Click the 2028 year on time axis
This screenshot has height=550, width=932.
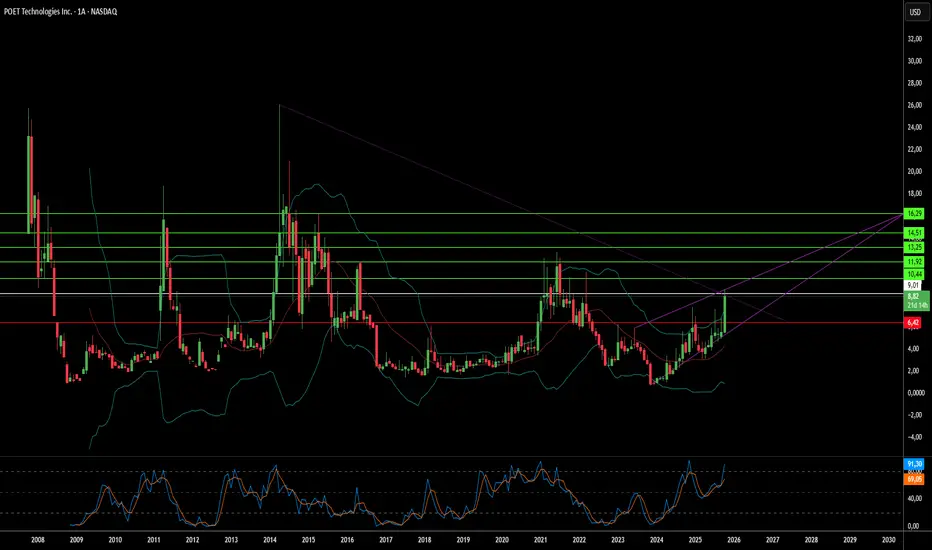(811, 540)
